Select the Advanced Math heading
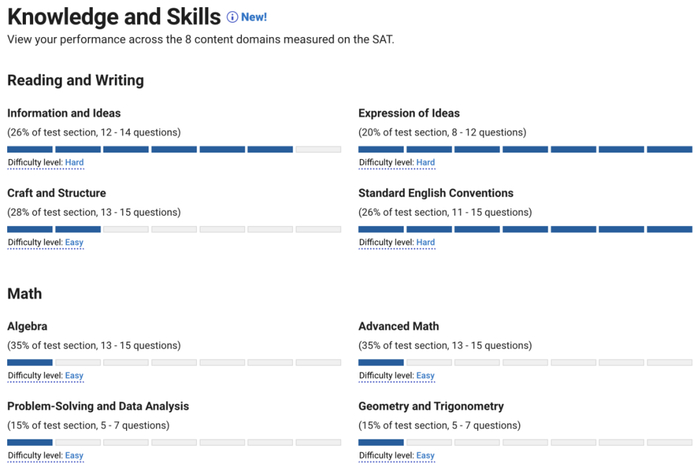 (x=398, y=326)
